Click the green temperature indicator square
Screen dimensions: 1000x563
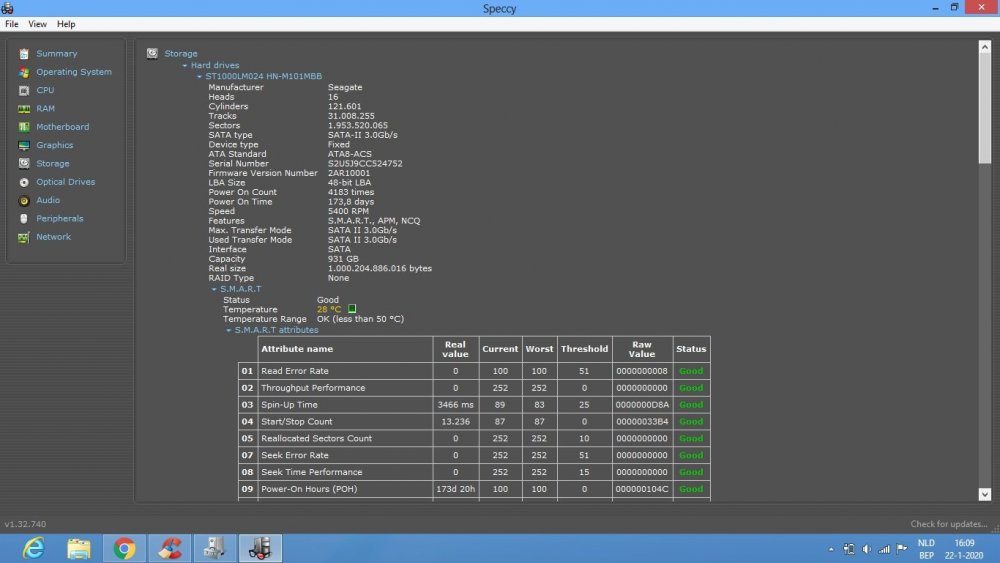coord(351,309)
